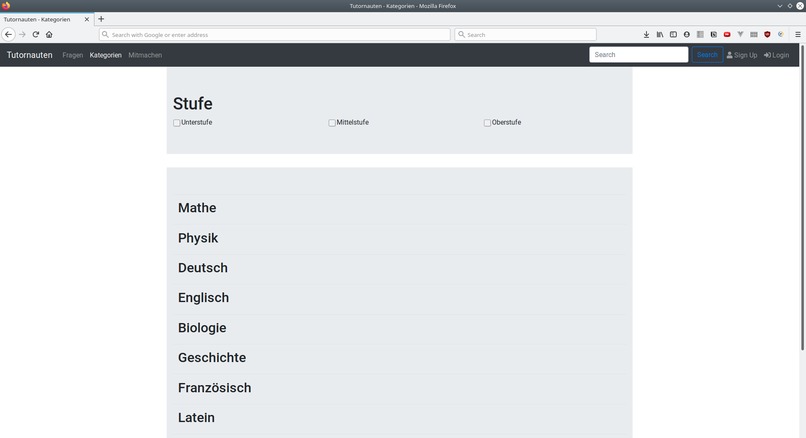Check the Mittelstufe checkbox

pos(332,123)
